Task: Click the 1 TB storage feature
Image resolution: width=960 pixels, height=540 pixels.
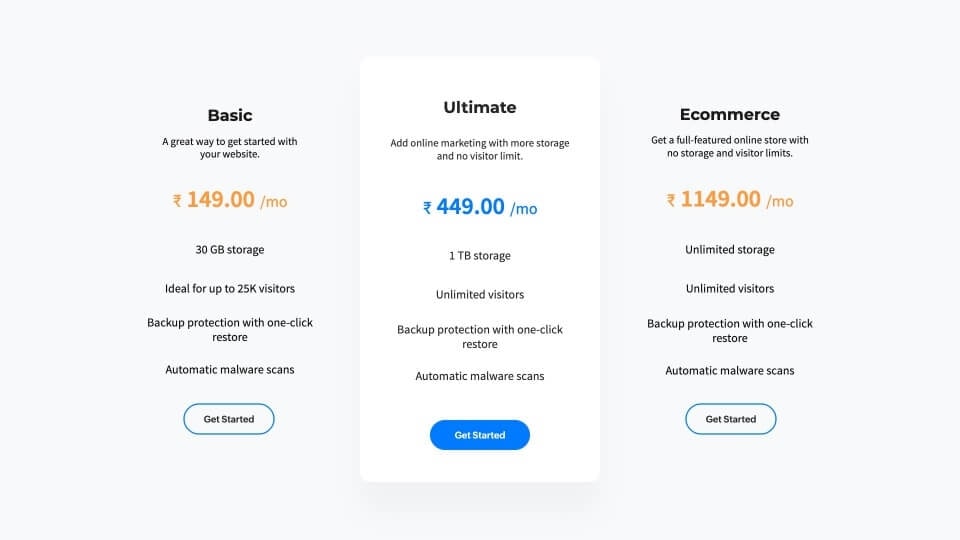Action: coord(479,256)
